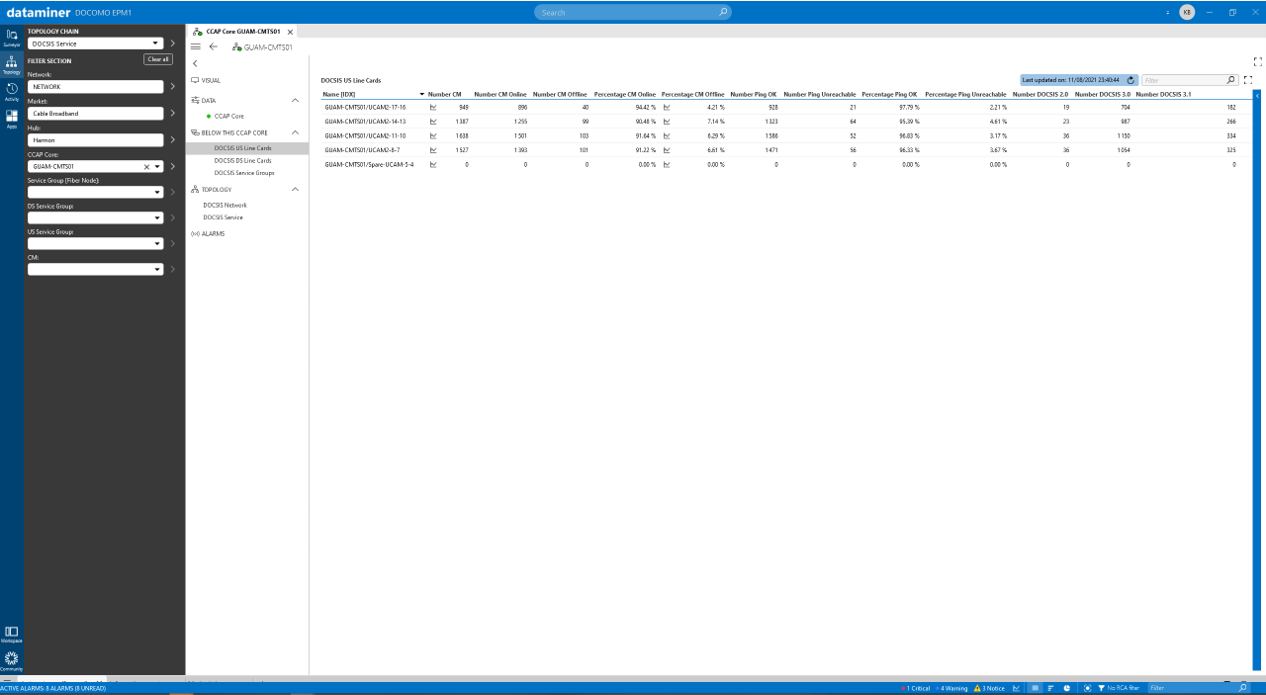The width and height of the screenshot is (1266, 695).
Task: Collapse the BELOW THIS CCAP CORE section
Action: coord(295,132)
